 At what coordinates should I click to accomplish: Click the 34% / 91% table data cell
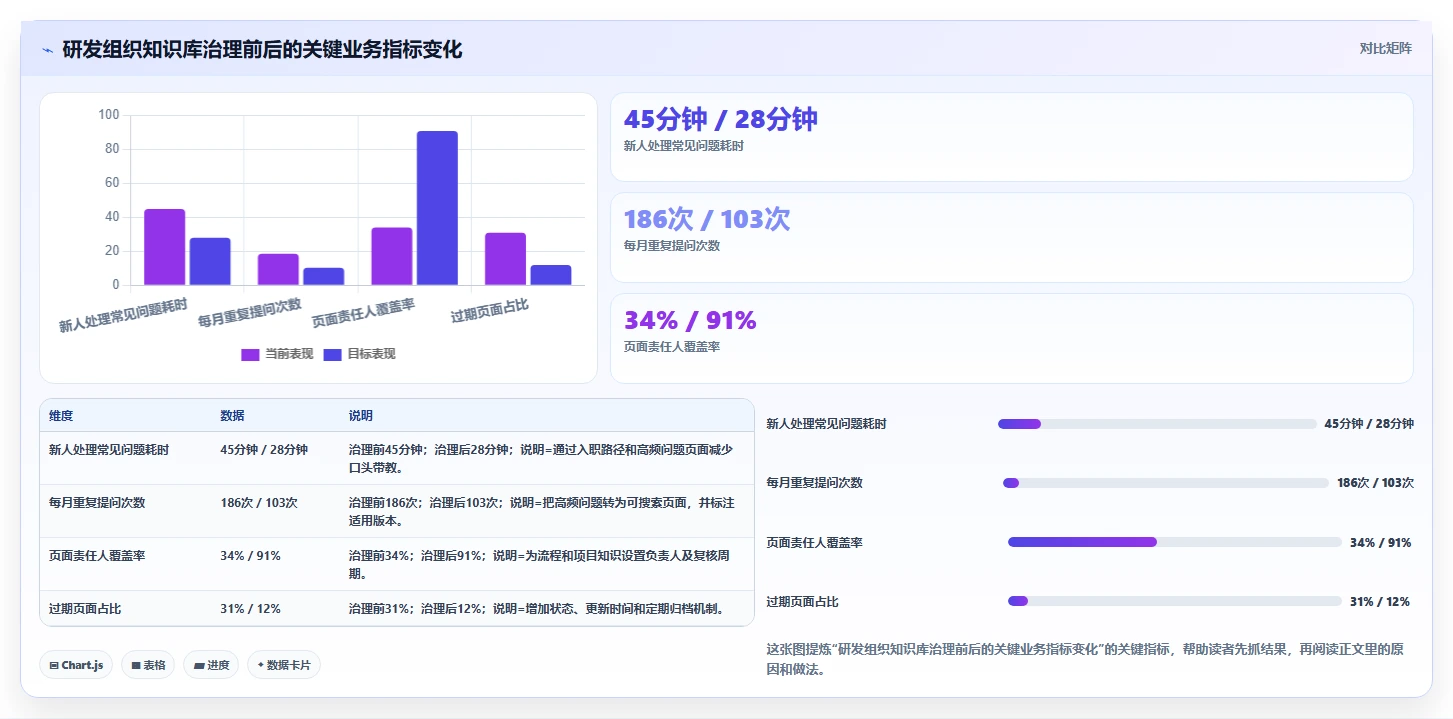click(250, 556)
